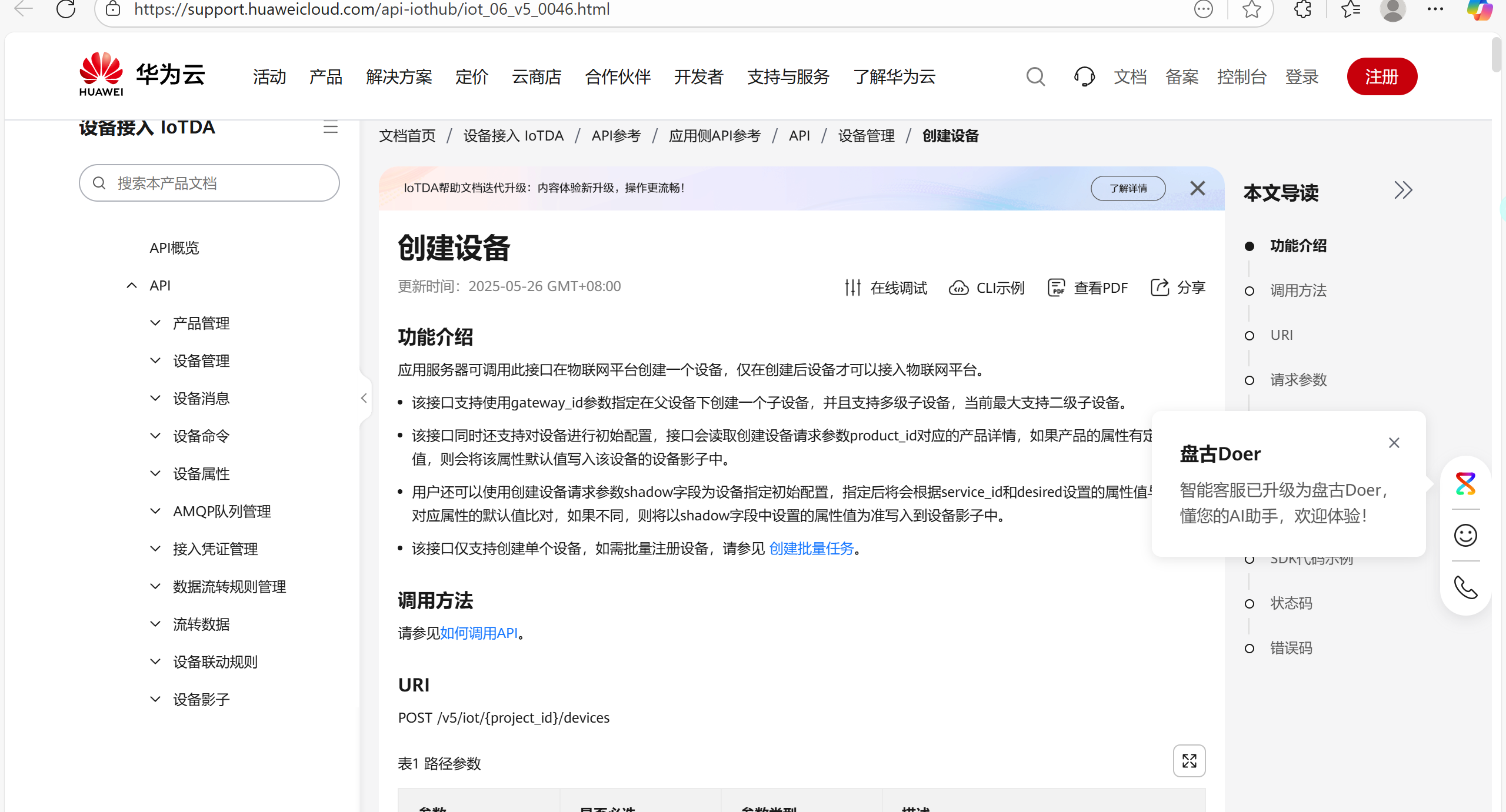Collapse left sidebar with arrow handle
Image resolution: width=1506 pixels, height=812 pixels.
click(x=364, y=398)
